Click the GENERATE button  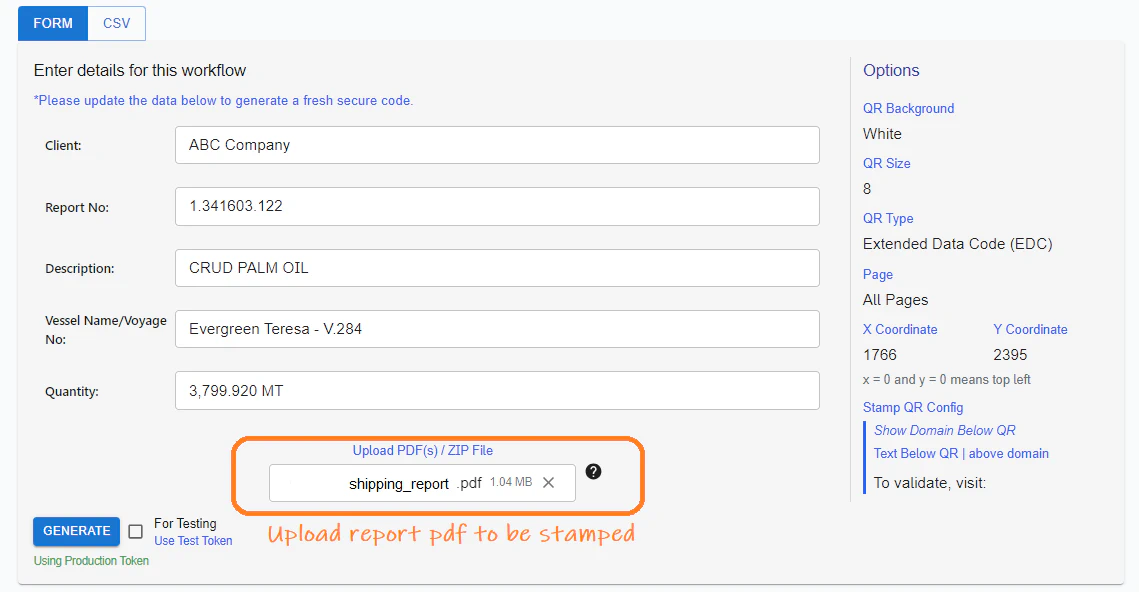(x=75, y=532)
